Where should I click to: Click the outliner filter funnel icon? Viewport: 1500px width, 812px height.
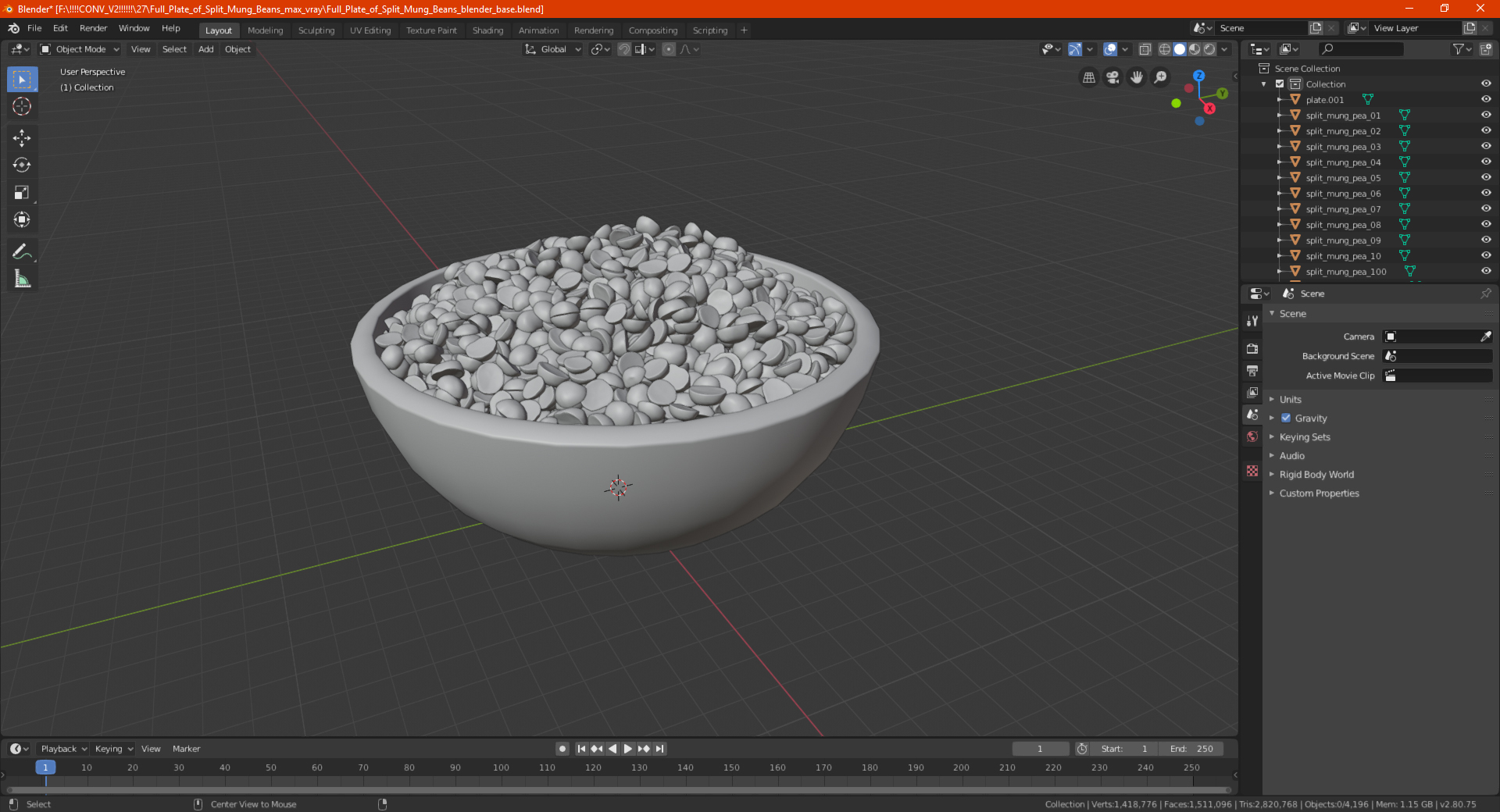tap(1458, 49)
